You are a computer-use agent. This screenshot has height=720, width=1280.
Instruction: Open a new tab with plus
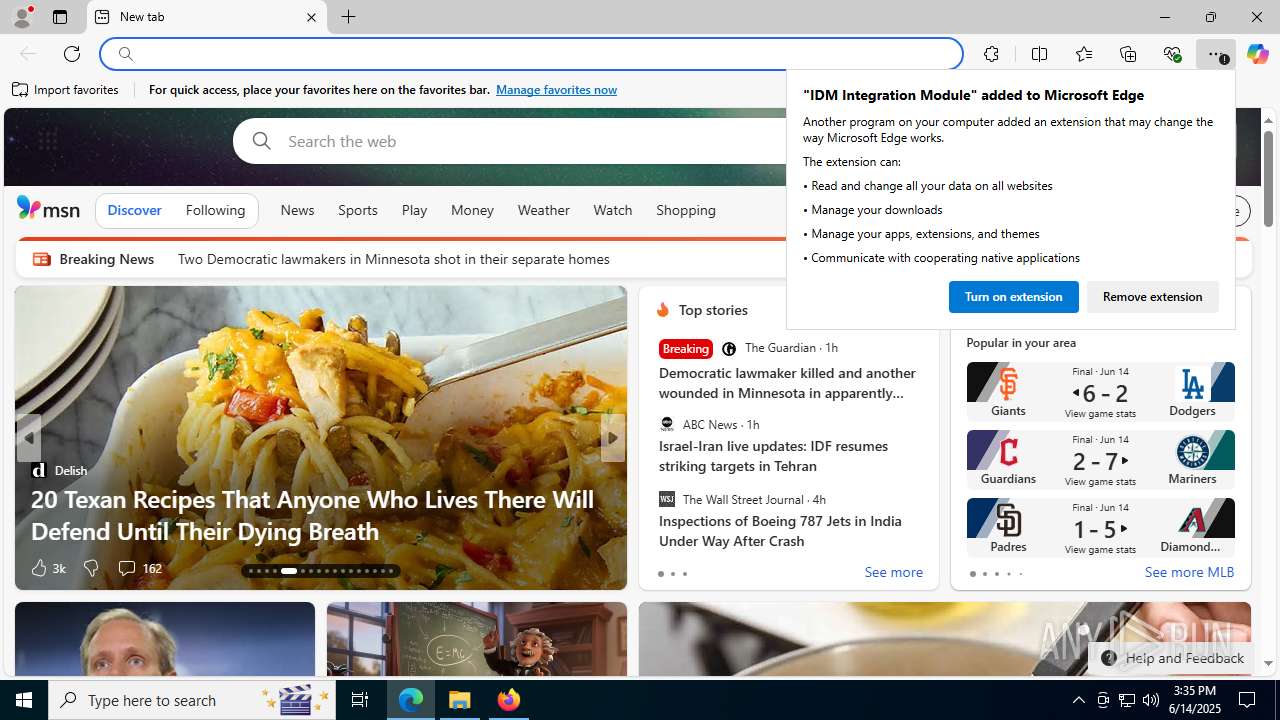tap(348, 17)
